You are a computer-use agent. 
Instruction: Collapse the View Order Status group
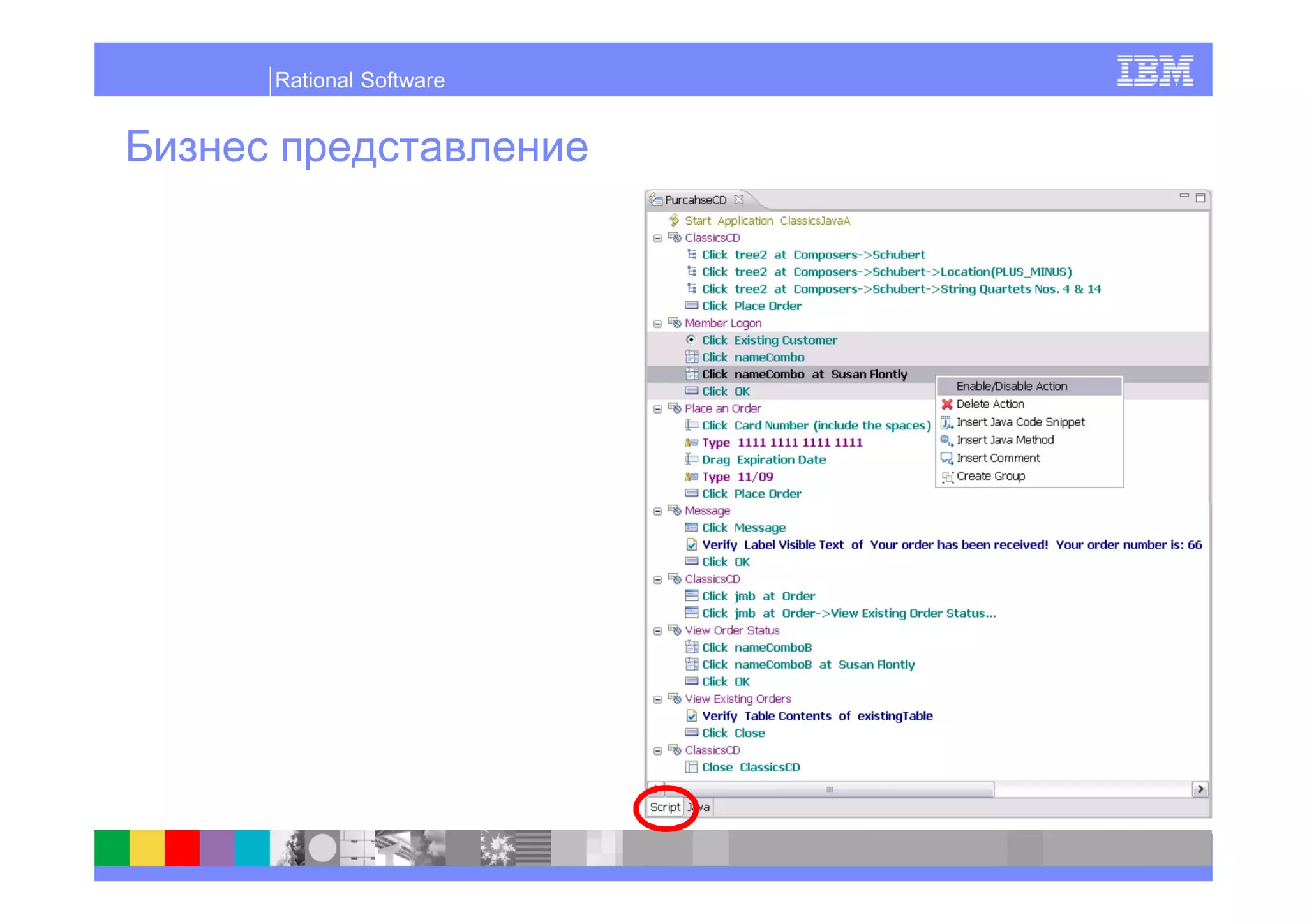coord(657,631)
